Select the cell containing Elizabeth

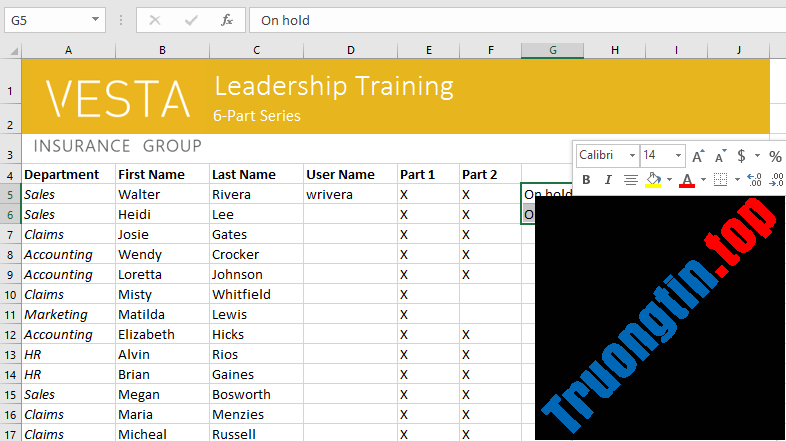click(x=162, y=335)
